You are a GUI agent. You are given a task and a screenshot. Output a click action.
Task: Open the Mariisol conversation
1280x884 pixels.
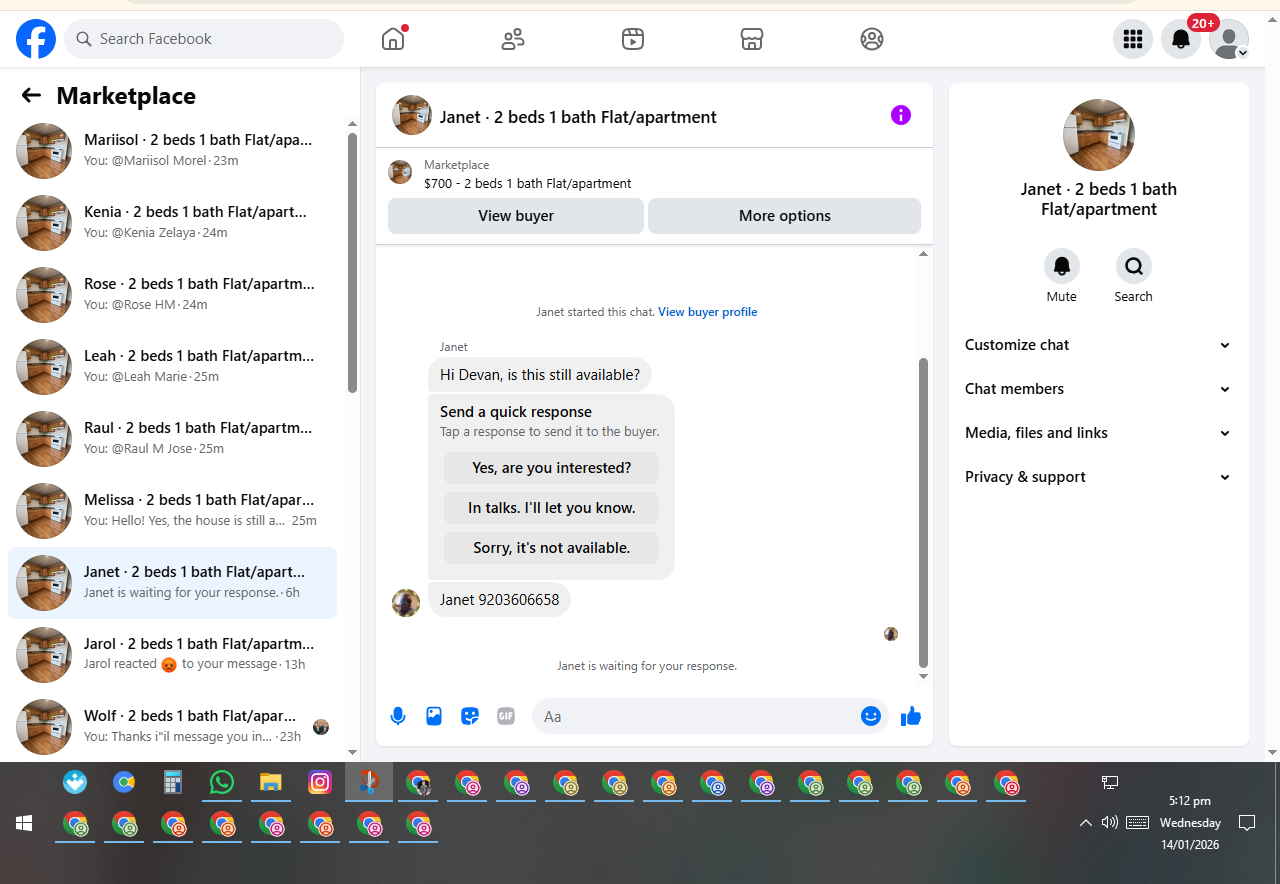coord(172,151)
